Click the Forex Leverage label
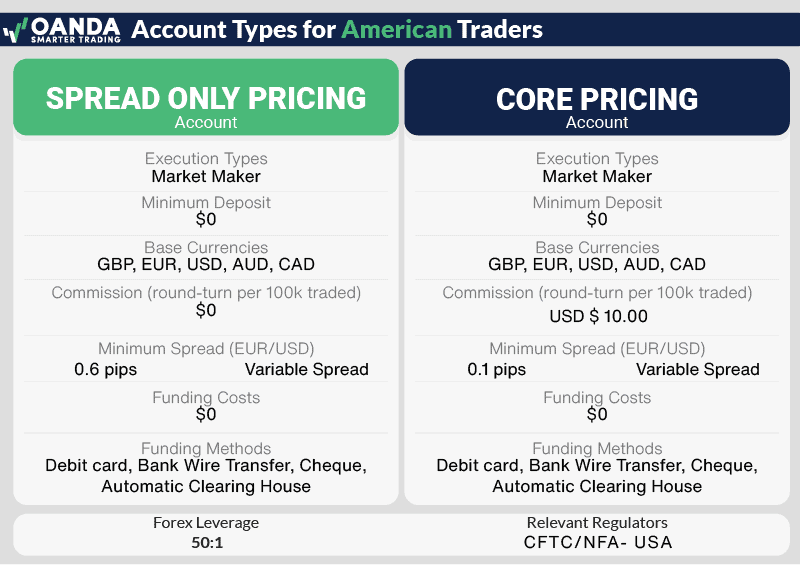Image resolution: width=800 pixels, height=565 pixels. (206, 522)
